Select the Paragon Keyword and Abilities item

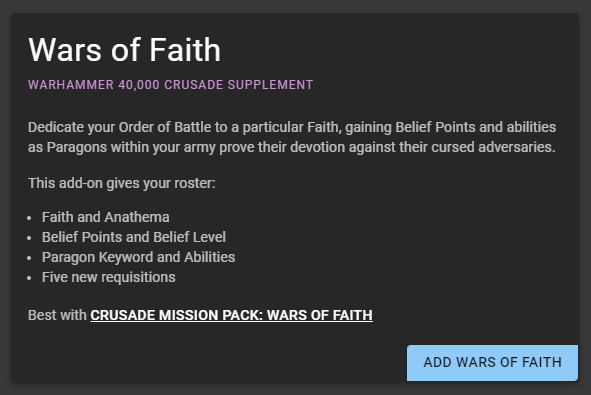click(x=138, y=257)
